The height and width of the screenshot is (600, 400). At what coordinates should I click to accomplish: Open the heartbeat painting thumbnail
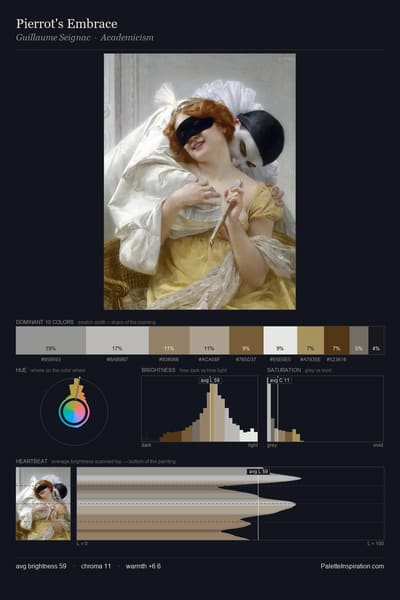tap(43, 504)
